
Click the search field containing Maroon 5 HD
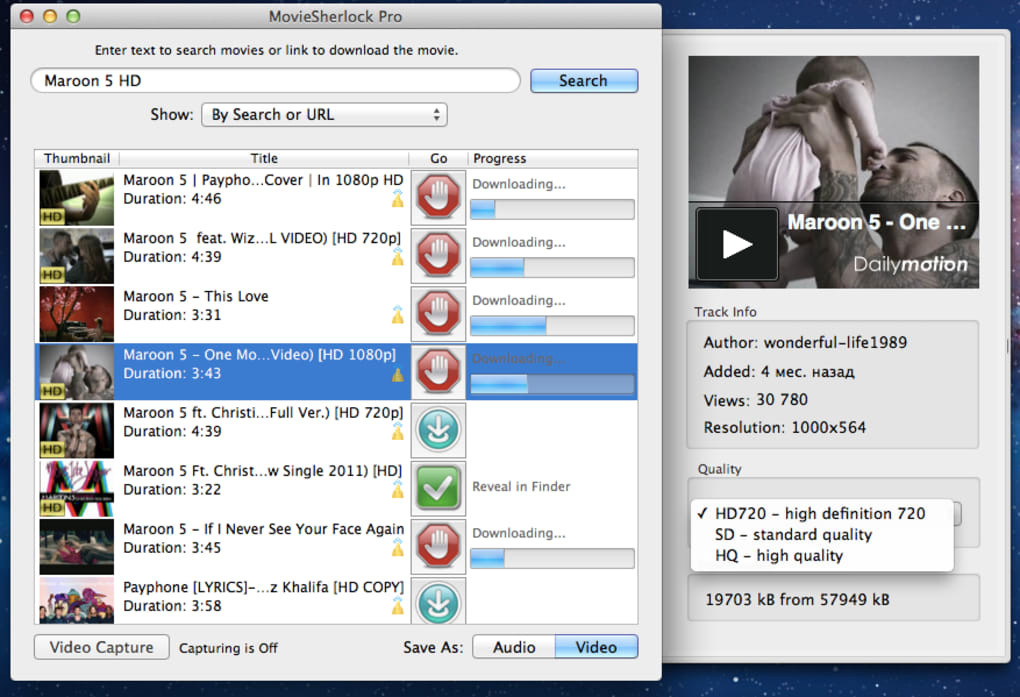276,81
